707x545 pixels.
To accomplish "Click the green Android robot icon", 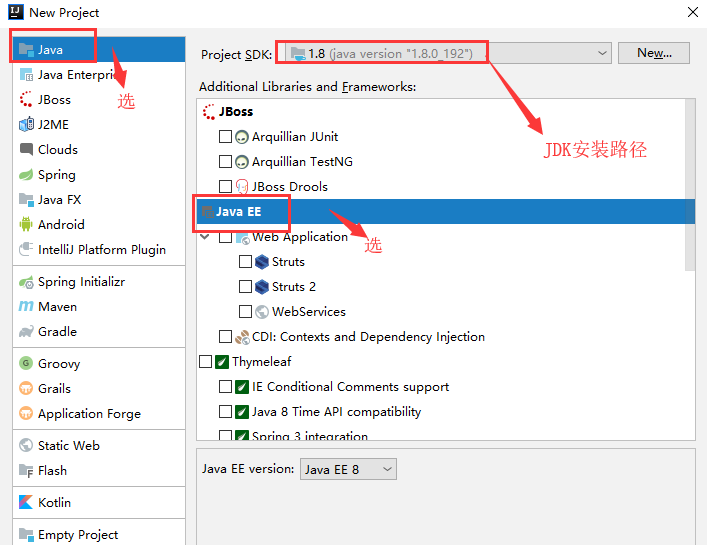I will pyautogui.click(x=26, y=224).
